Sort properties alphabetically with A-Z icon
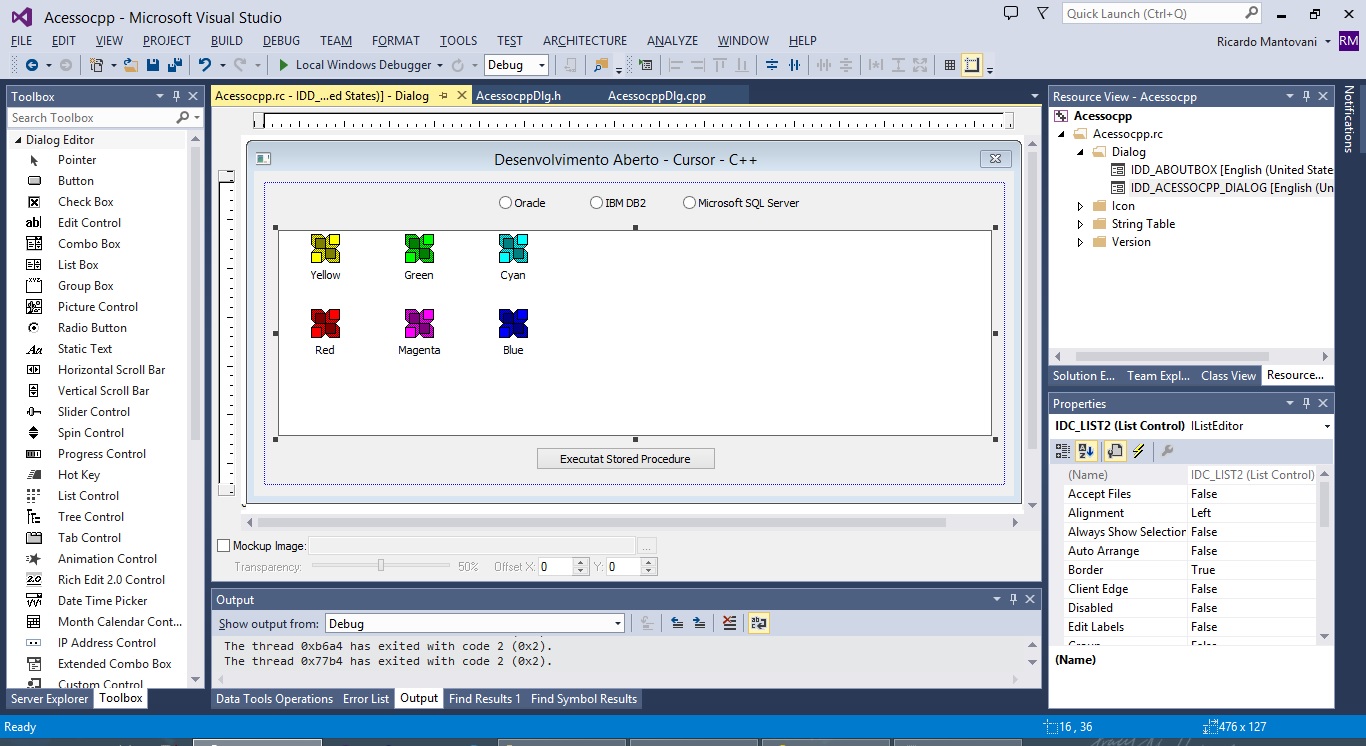 [x=1086, y=451]
